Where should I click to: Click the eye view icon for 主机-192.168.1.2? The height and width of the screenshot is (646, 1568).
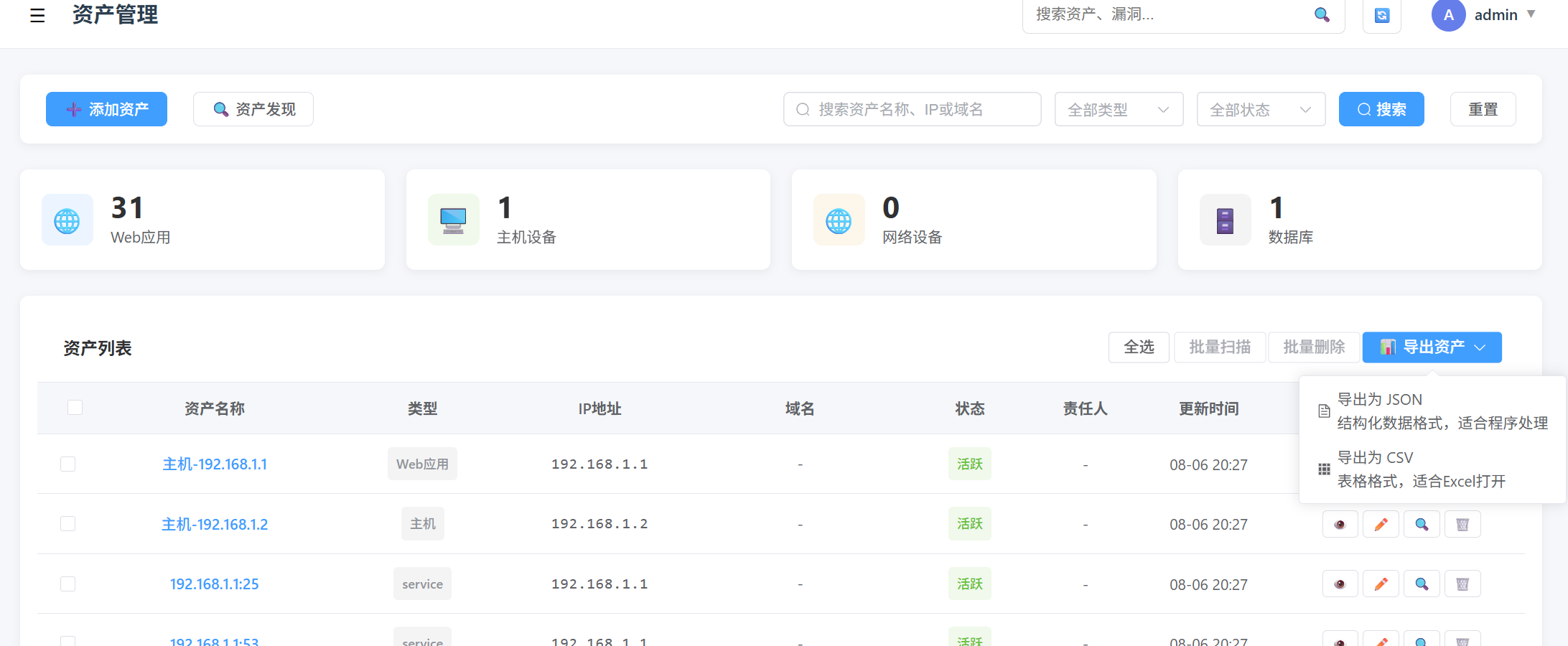[1340, 525]
